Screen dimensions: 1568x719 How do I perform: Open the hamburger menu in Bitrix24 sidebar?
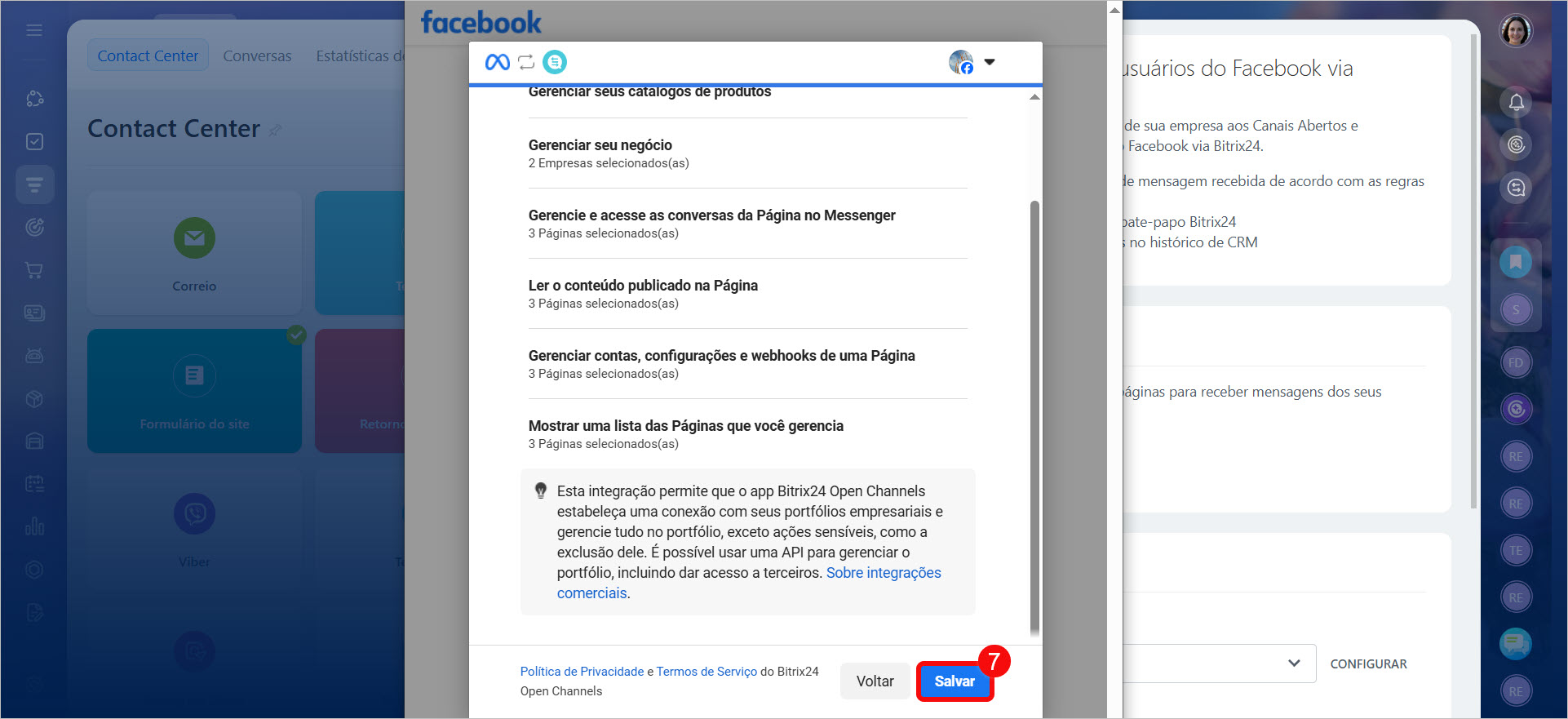point(34,30)
